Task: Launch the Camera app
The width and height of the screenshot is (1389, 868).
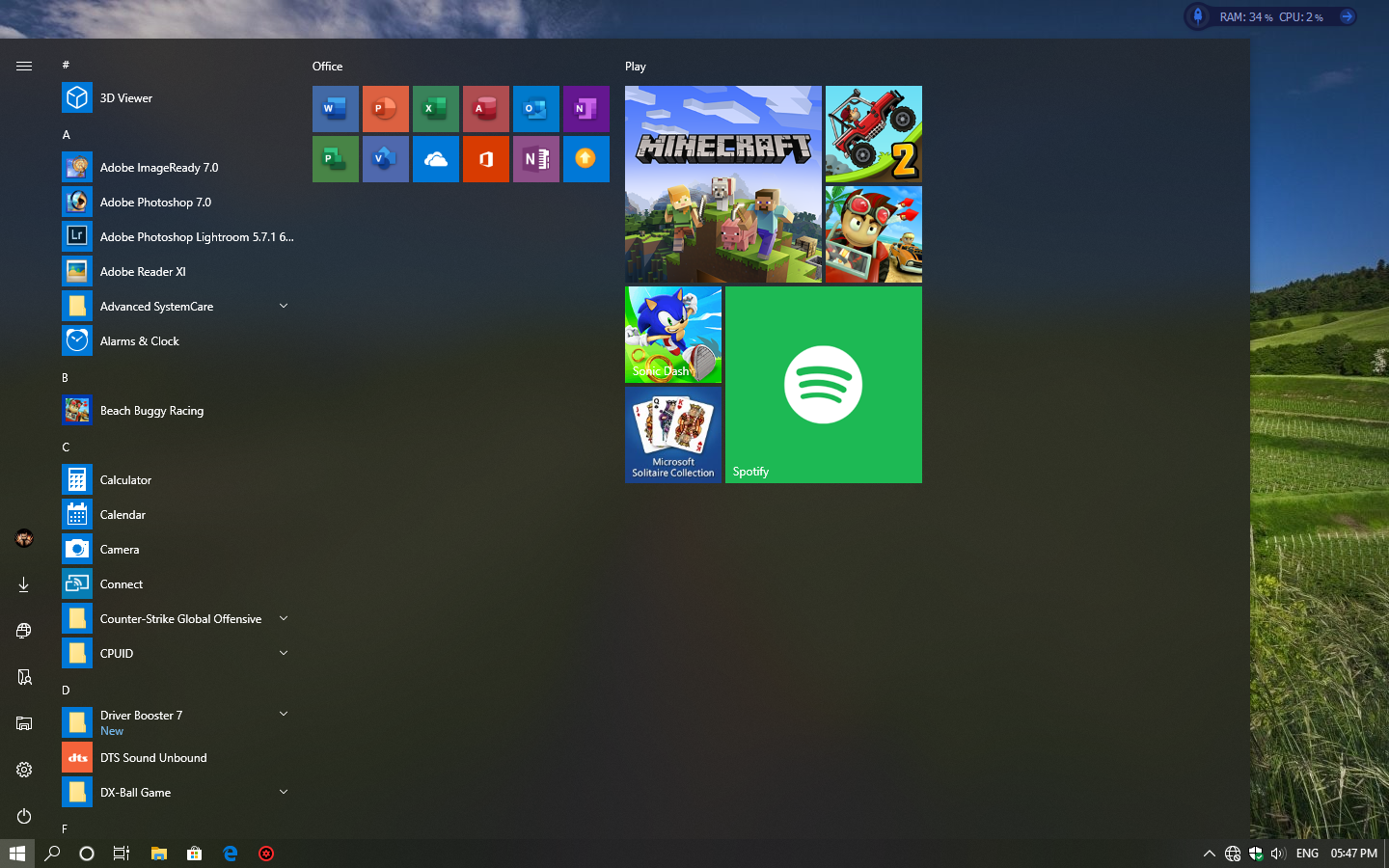Action: [x=177, y=549]
